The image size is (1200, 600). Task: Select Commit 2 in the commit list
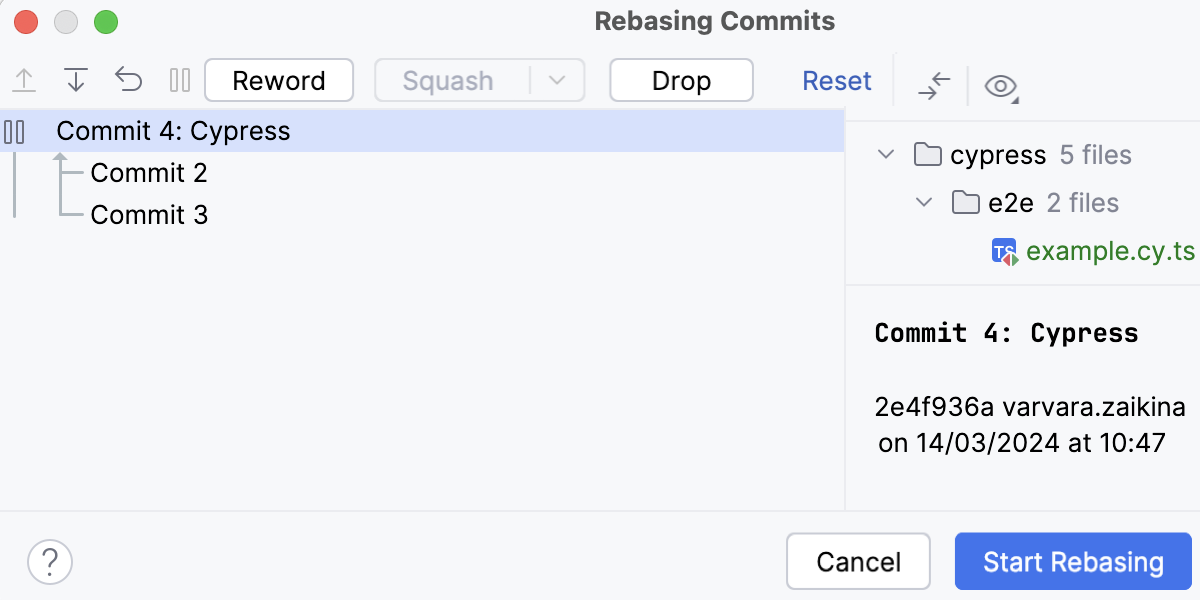pos(149,172)
